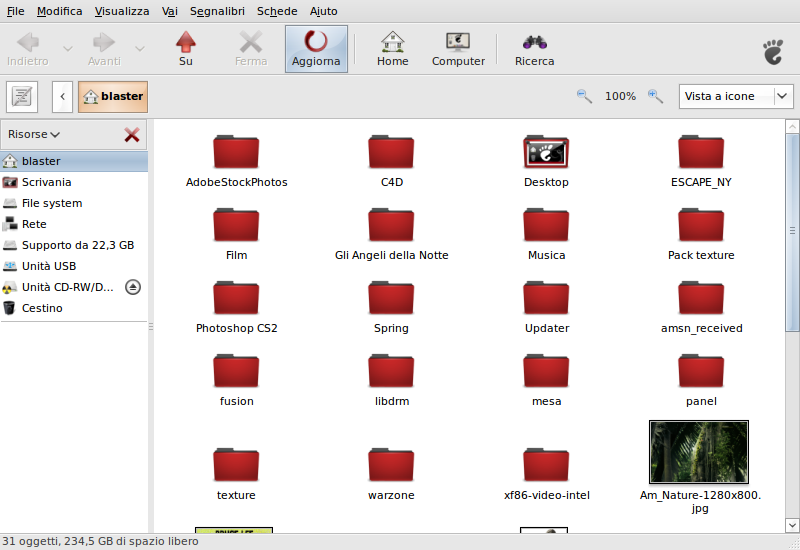The width and height of the screenshot is (800, 550).
Task: Click the blaster path button
Action: pyautogui.click(x=113, y=96)
